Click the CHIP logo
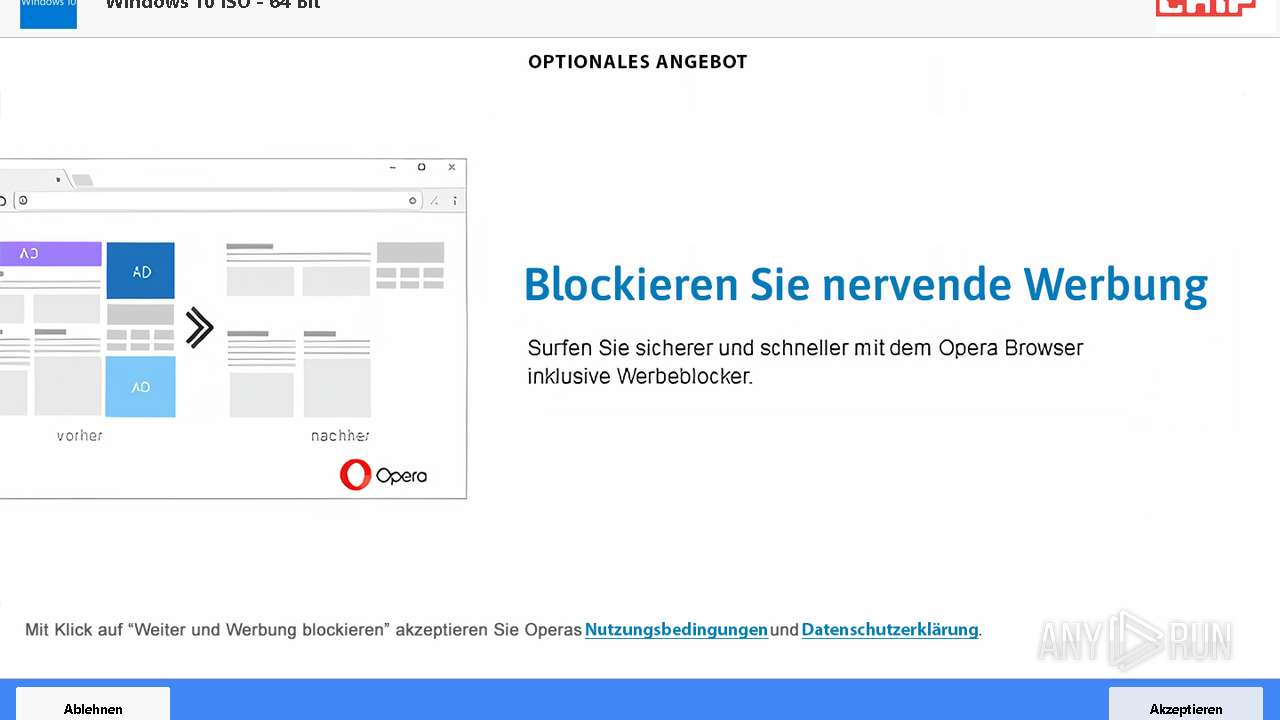This screenshot has height=720, width=1280. click(x=1205, y=8)
